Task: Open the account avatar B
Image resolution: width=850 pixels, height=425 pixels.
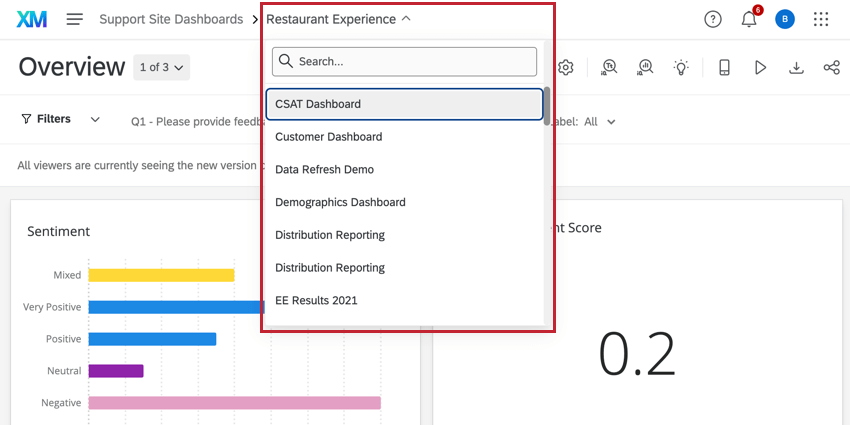Action: click(784, 20)
